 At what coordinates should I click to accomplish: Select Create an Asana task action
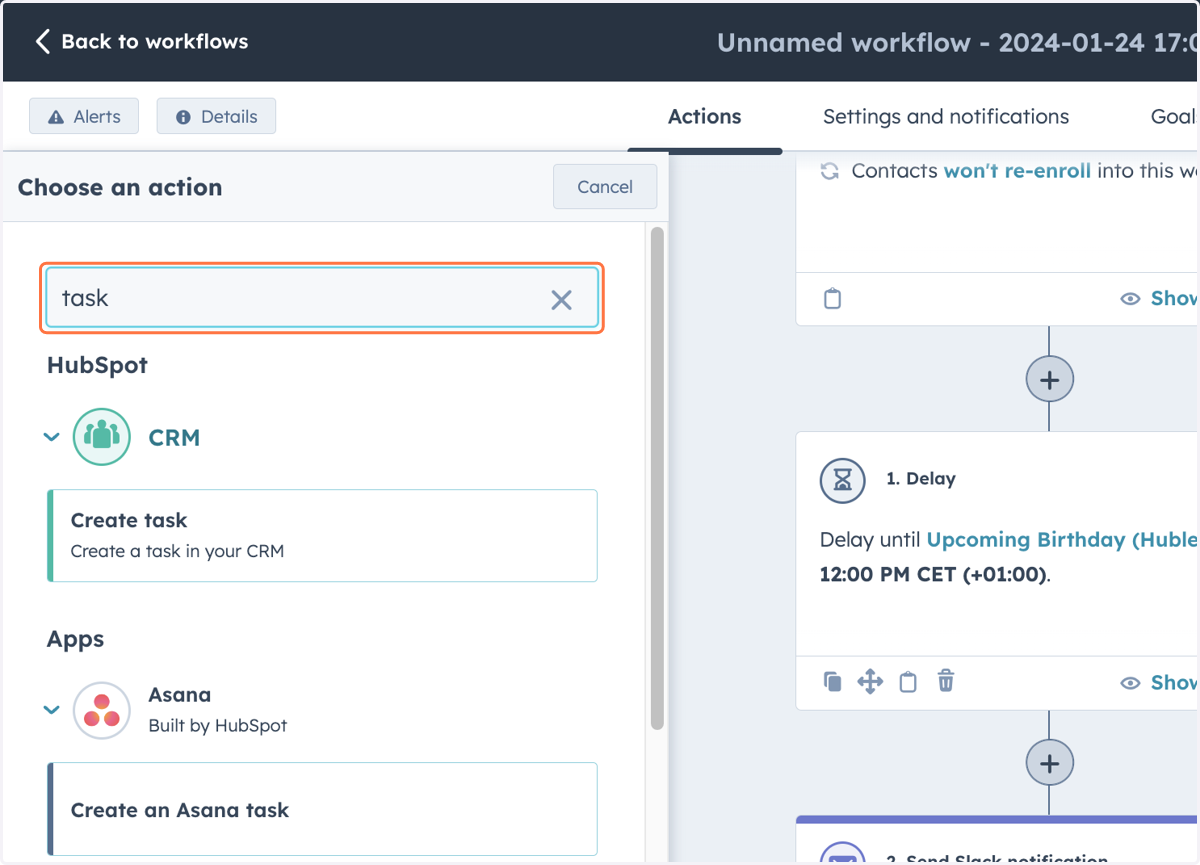pyautogui.click(x=322, y=810)
